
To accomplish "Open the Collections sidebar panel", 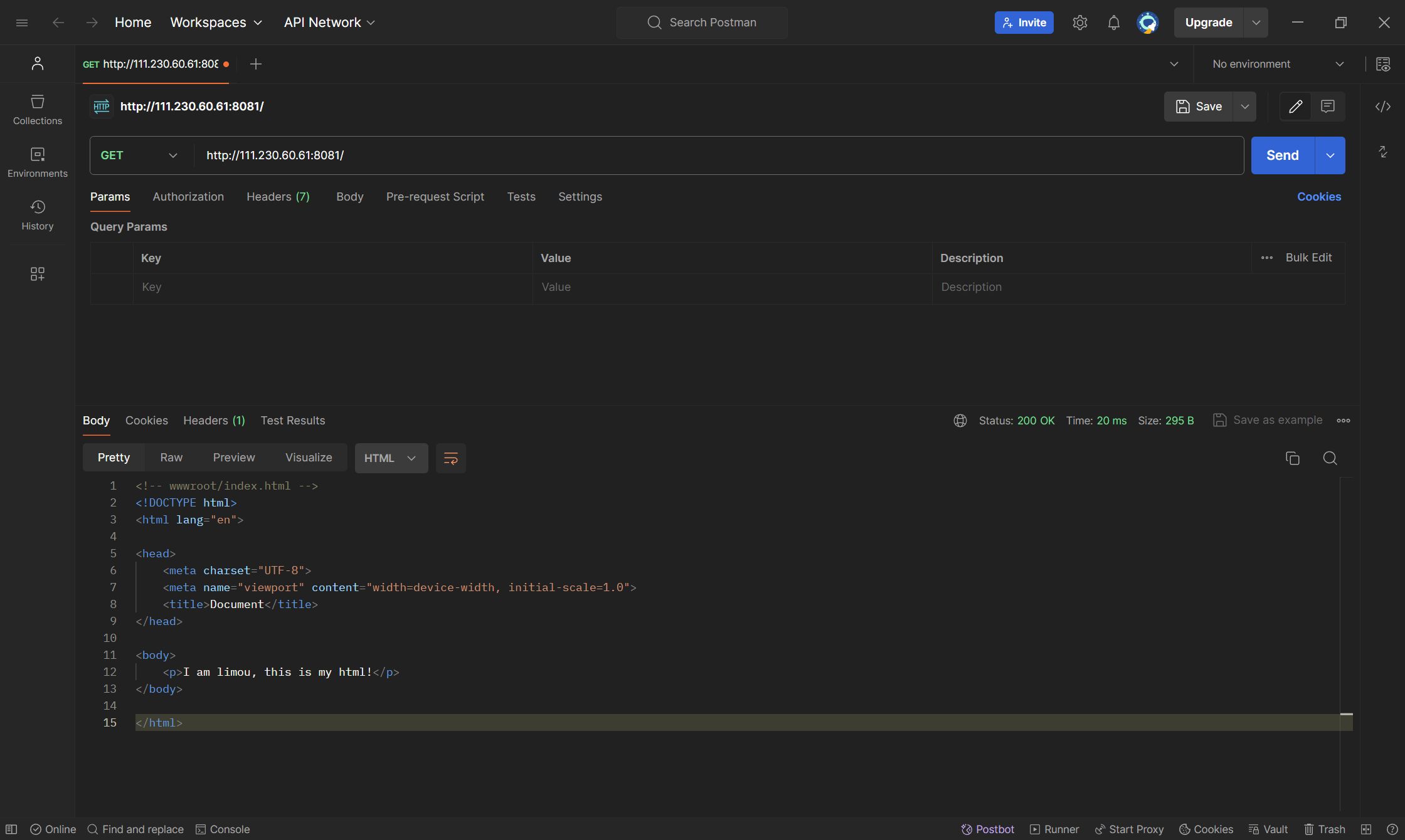I will (38, 110).
